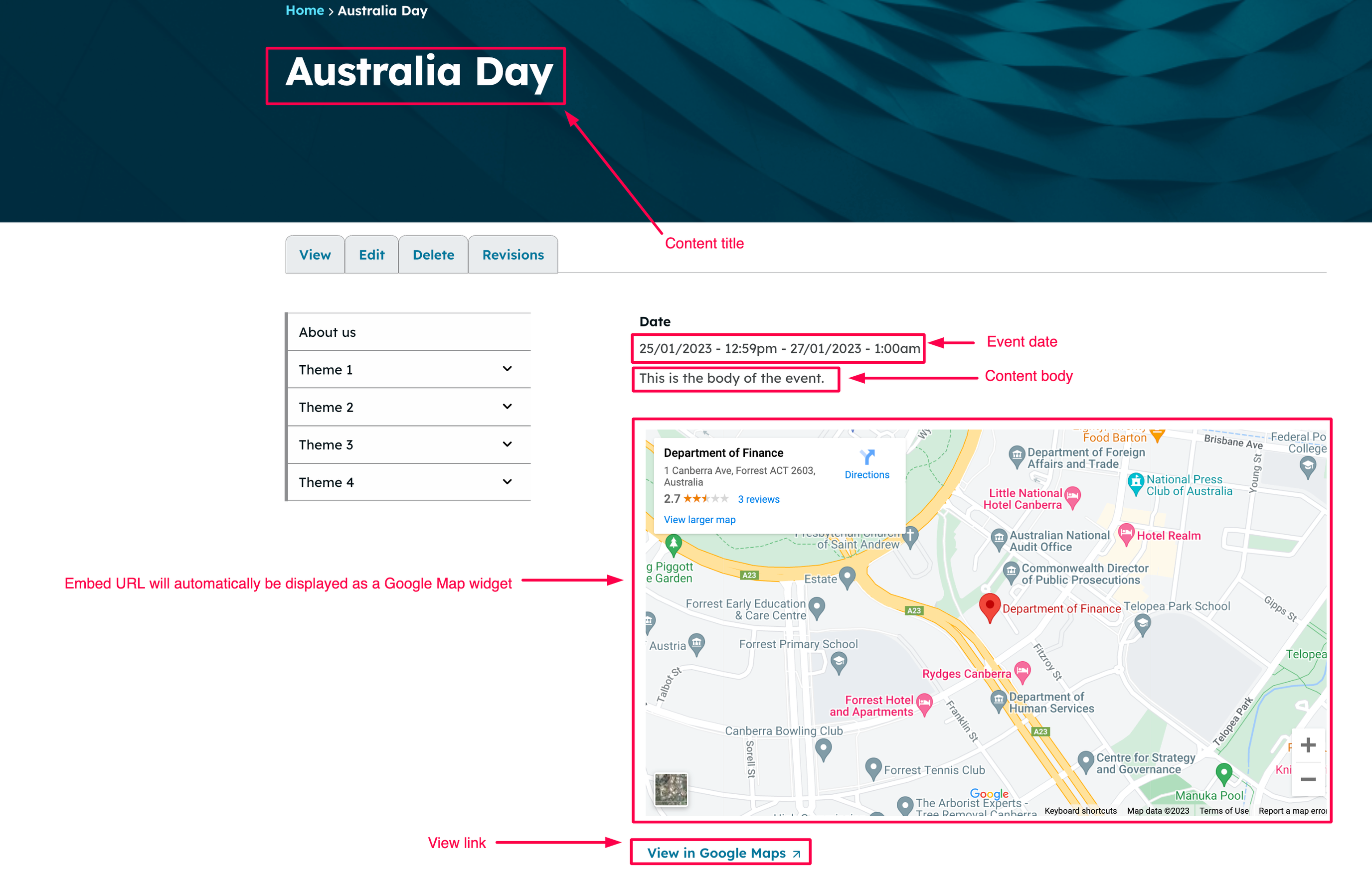Switch to the Delete tab

tap(433, 255)
